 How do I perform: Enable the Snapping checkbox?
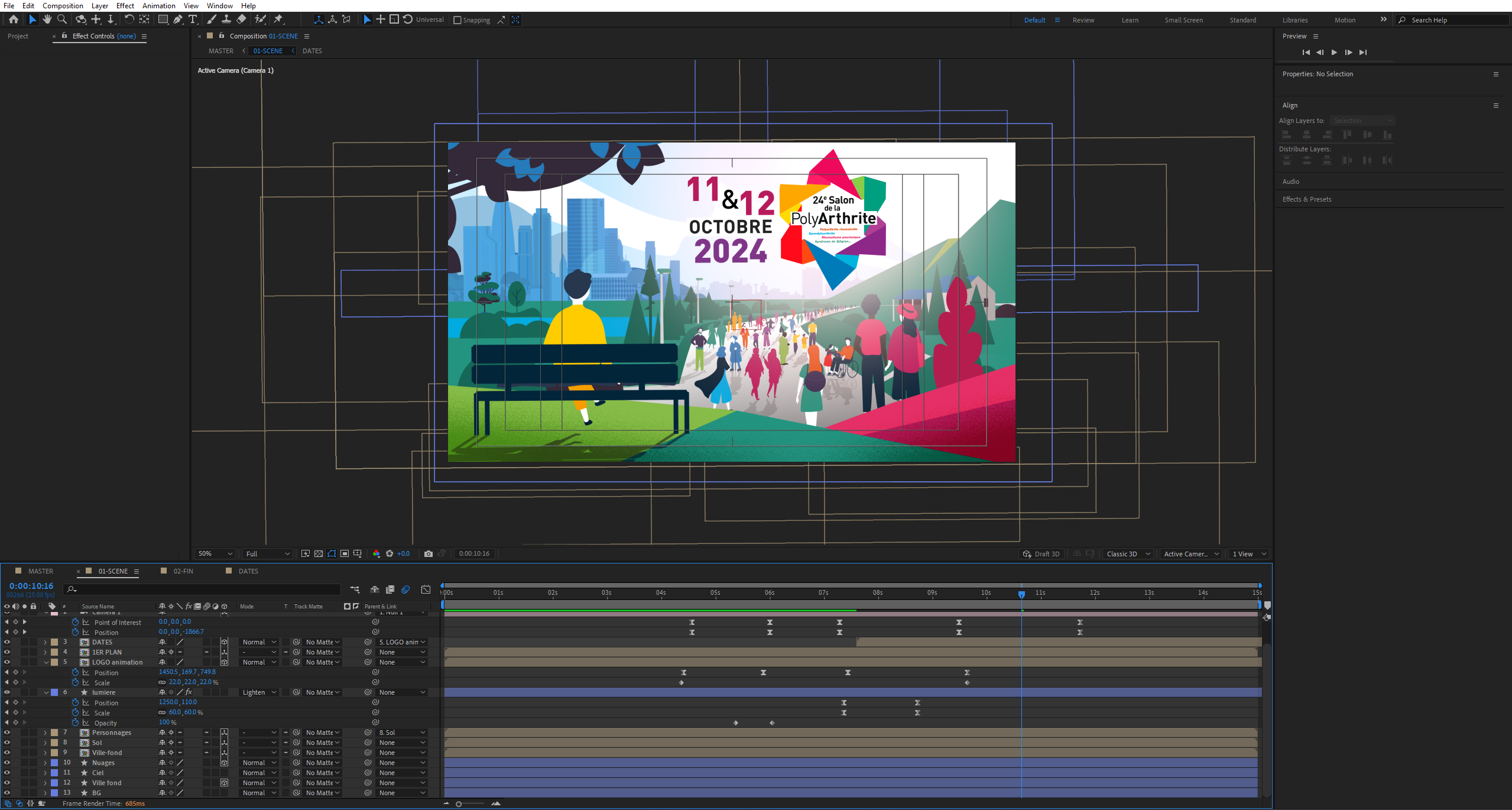coord(458,20)
